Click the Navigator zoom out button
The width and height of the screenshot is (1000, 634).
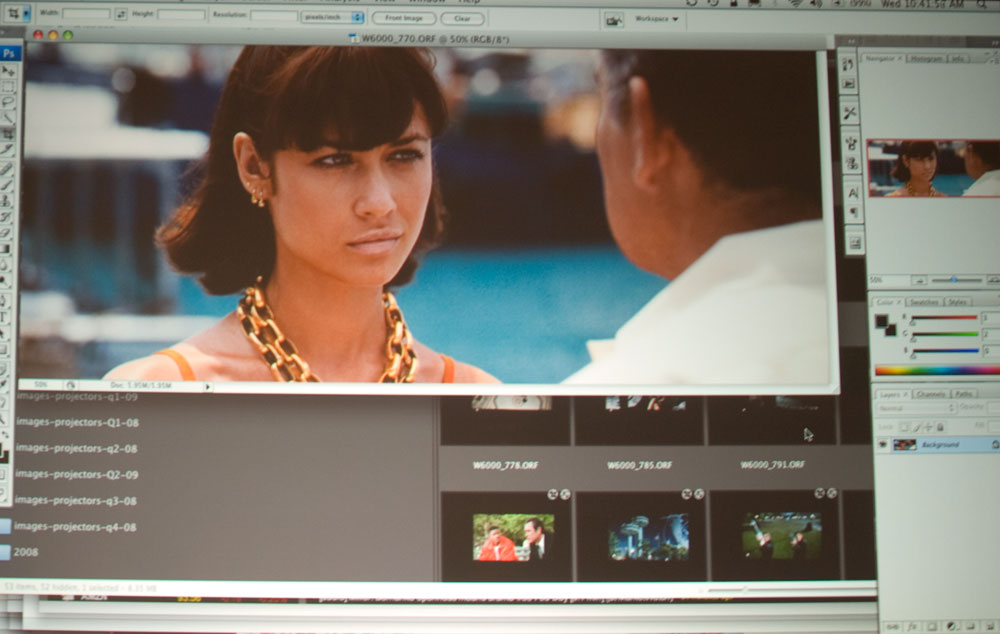click(x=919, y=280)
